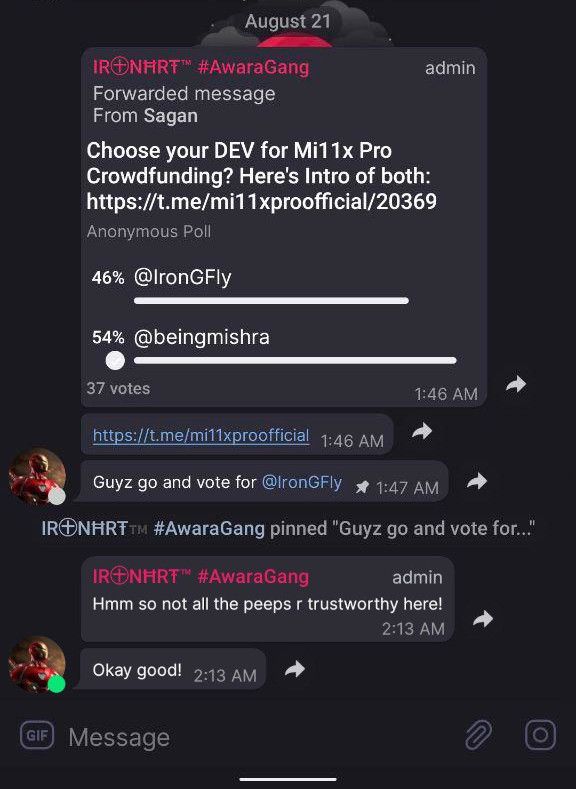Choose the @beingmishra poll option text
The image size is (576, 789).
pyautogui.click(x=202, y=337)
